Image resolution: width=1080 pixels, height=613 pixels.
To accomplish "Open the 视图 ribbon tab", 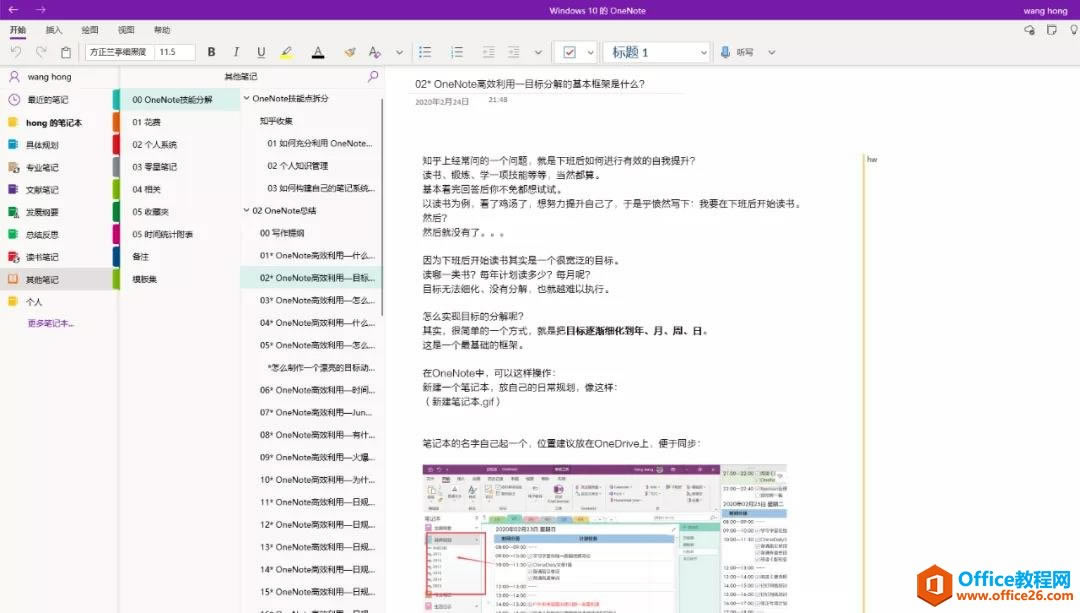I will click(125, 30).
